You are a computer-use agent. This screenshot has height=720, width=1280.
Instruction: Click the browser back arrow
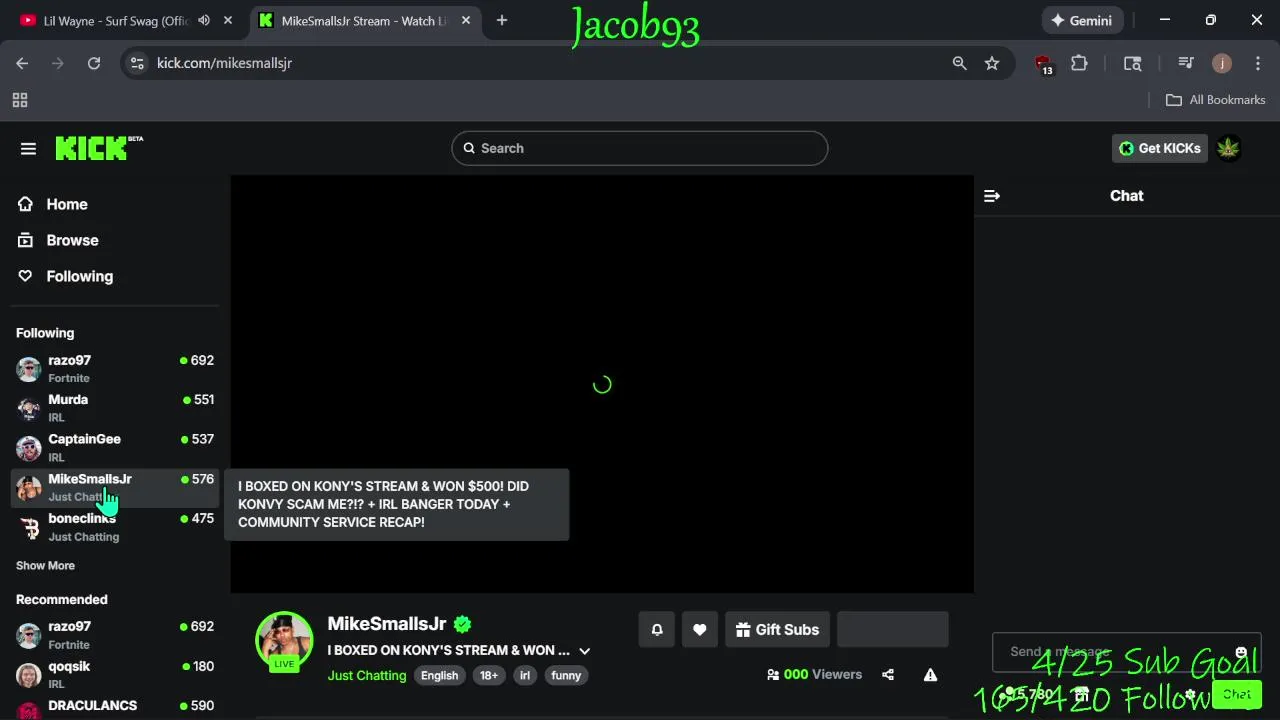tap(22, 63)
